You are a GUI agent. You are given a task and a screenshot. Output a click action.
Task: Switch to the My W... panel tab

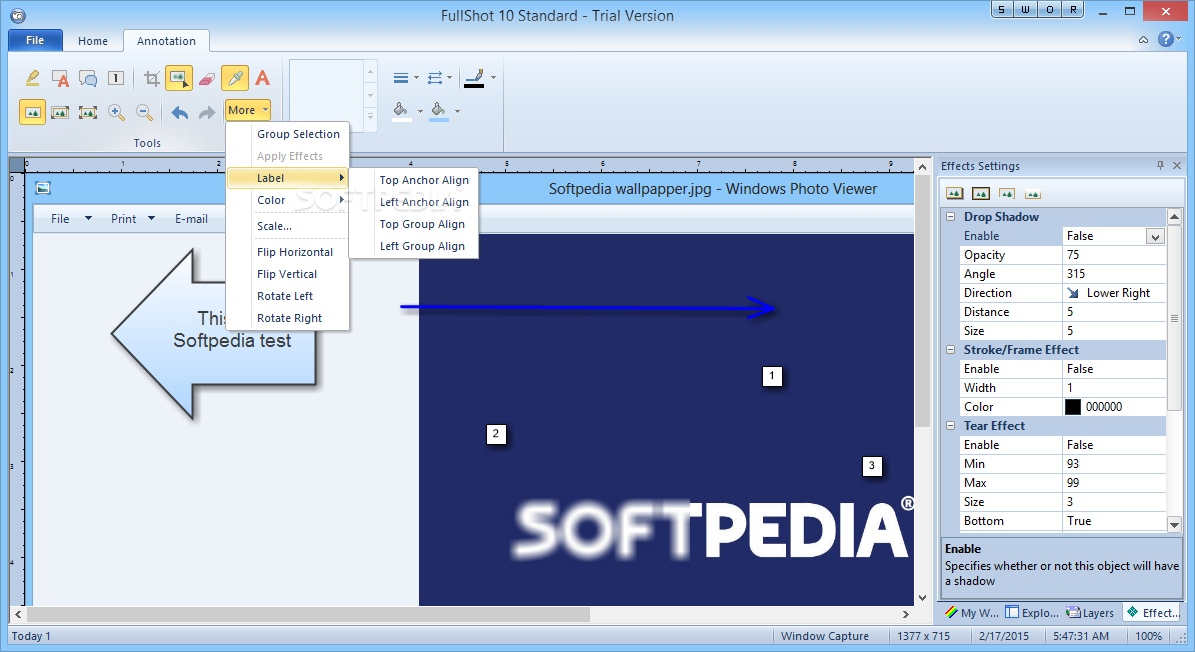pyautogui.click(x=972, y=612)
